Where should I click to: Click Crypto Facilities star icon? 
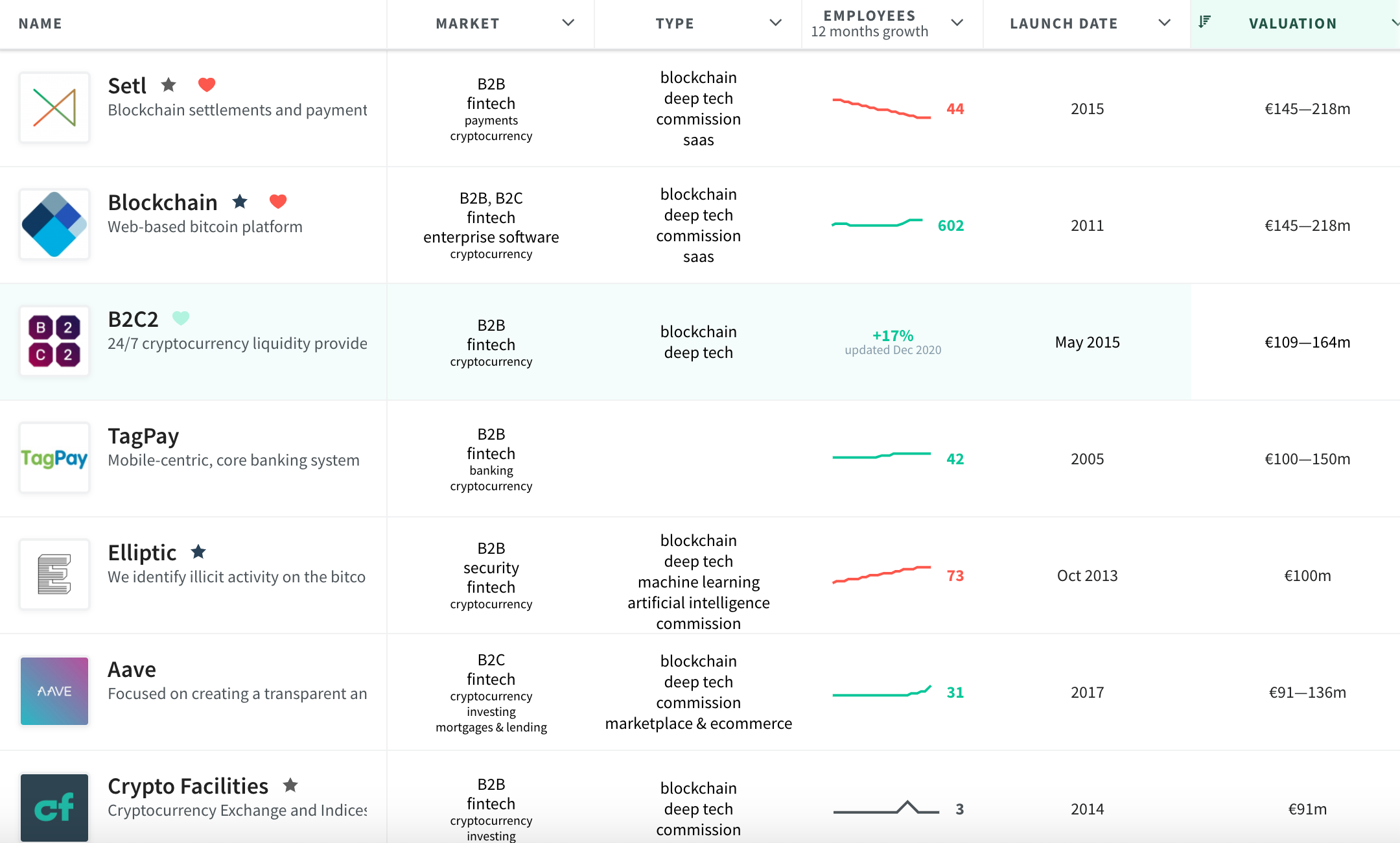pyautogui.click(x=290, y=785)
